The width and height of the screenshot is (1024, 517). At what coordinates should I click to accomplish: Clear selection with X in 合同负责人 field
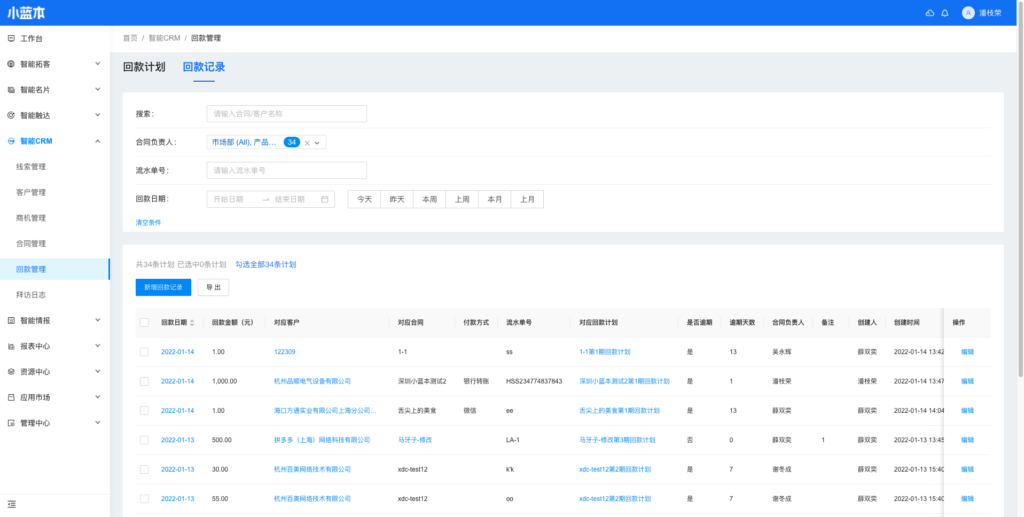[308, 143]
